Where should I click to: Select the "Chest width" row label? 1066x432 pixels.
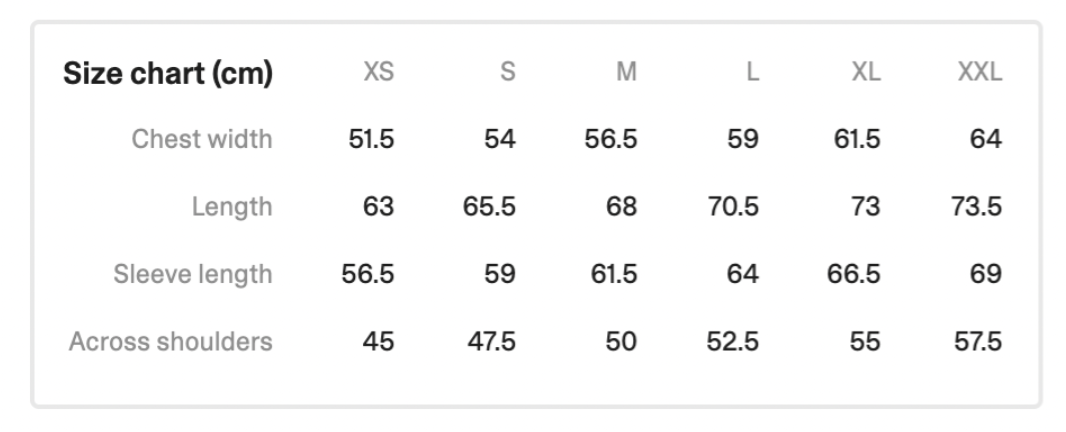point(202,139)
